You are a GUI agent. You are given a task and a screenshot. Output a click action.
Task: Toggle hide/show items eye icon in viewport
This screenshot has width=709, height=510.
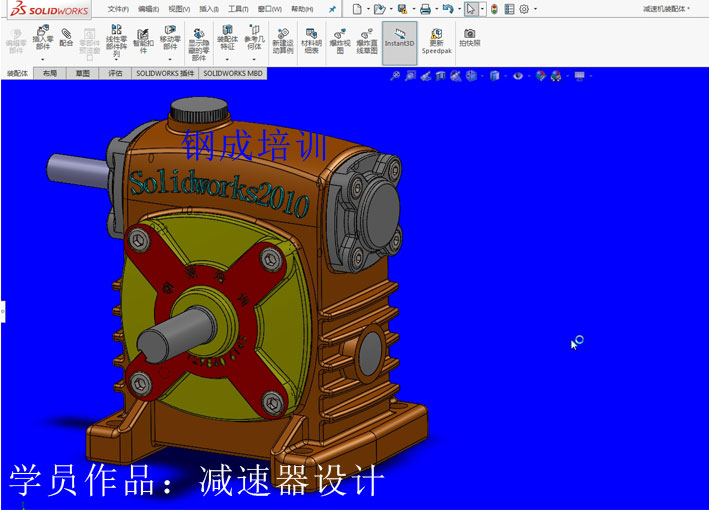pyautogui.click(x=518, y=76)
